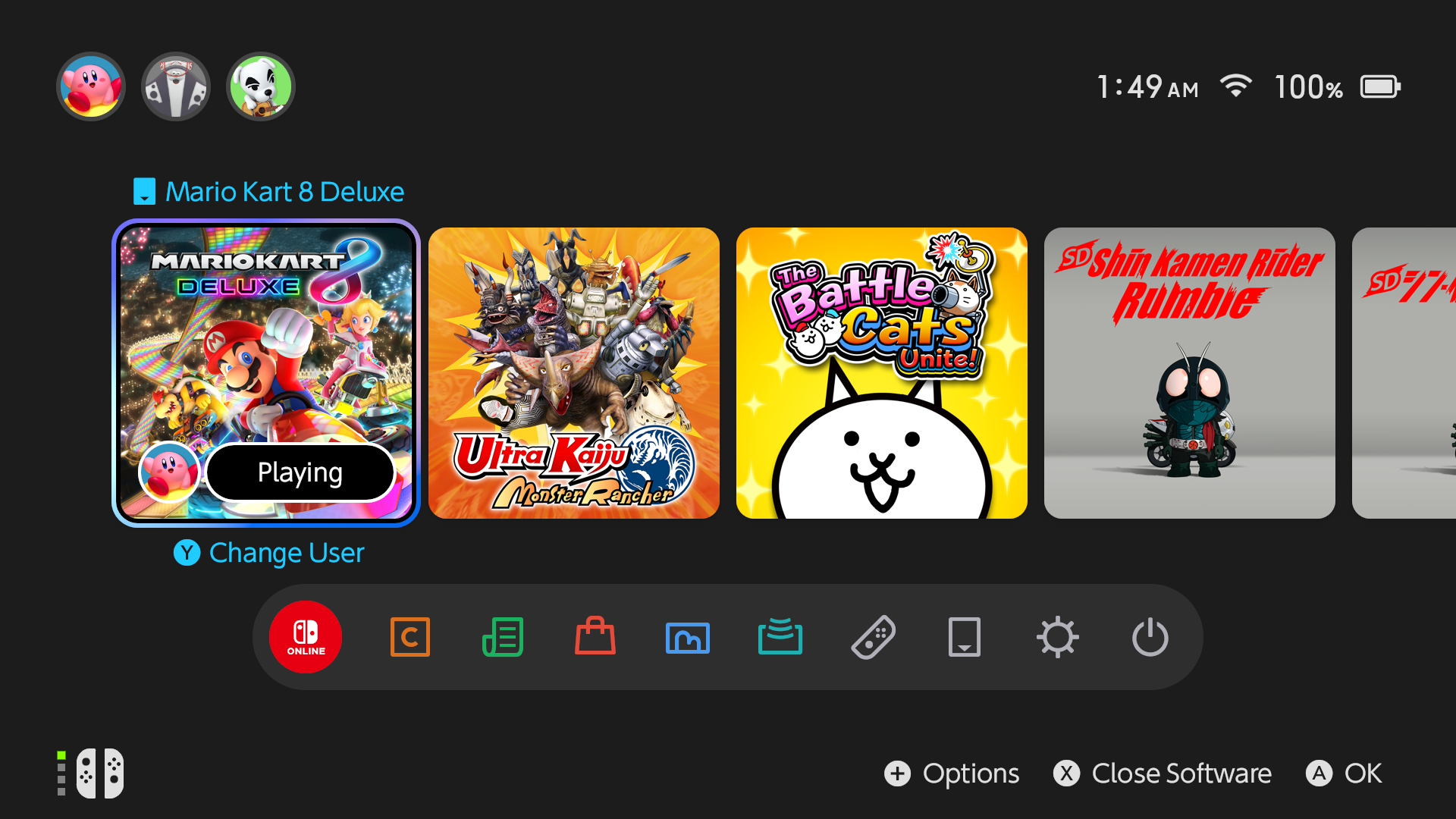Click Close Software button
Viewport: 1456px width, 819px height.
click(1163, 773)
